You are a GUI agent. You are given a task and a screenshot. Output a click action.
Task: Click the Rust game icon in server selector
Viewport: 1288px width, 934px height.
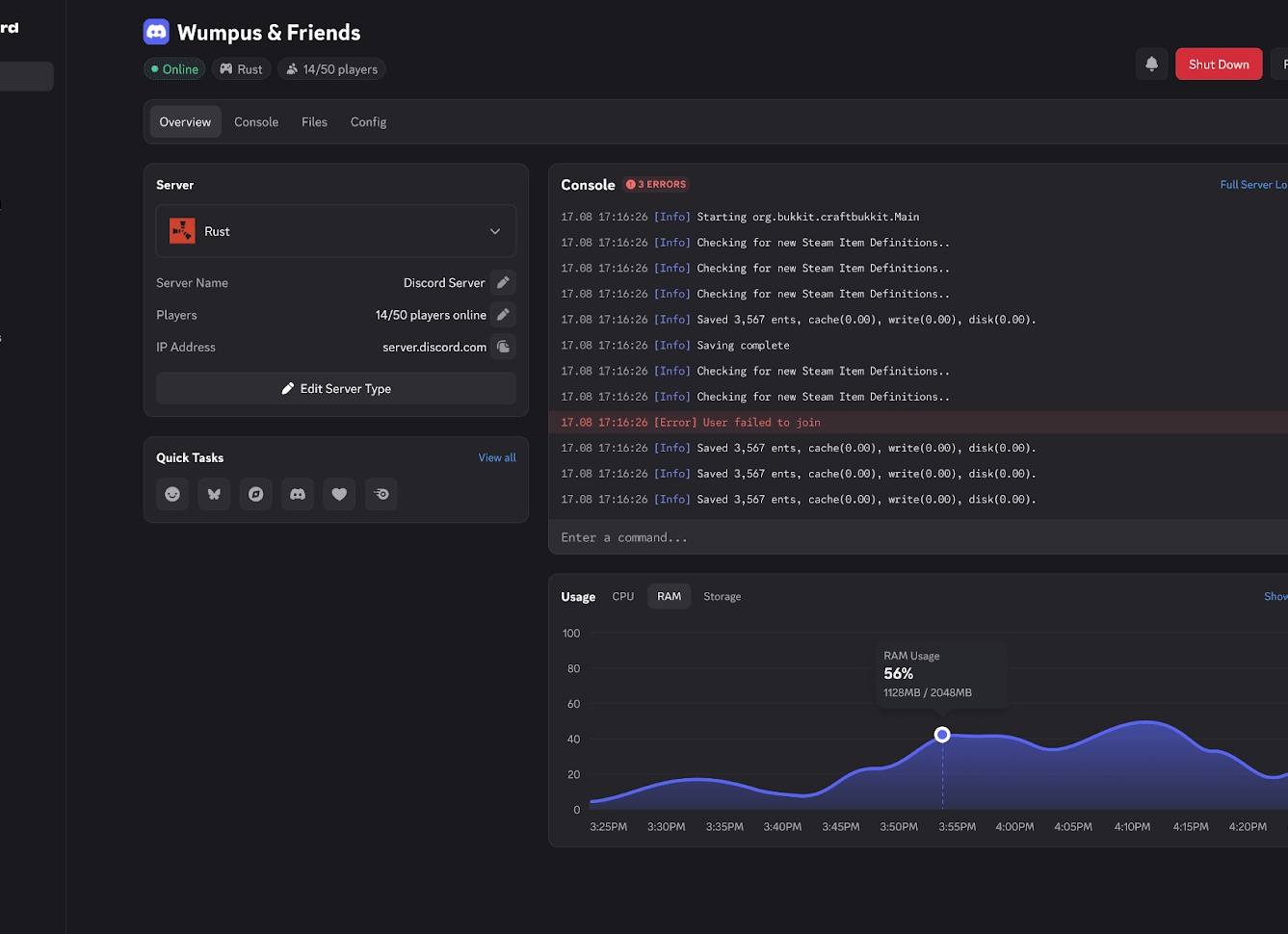coord(182,231)
